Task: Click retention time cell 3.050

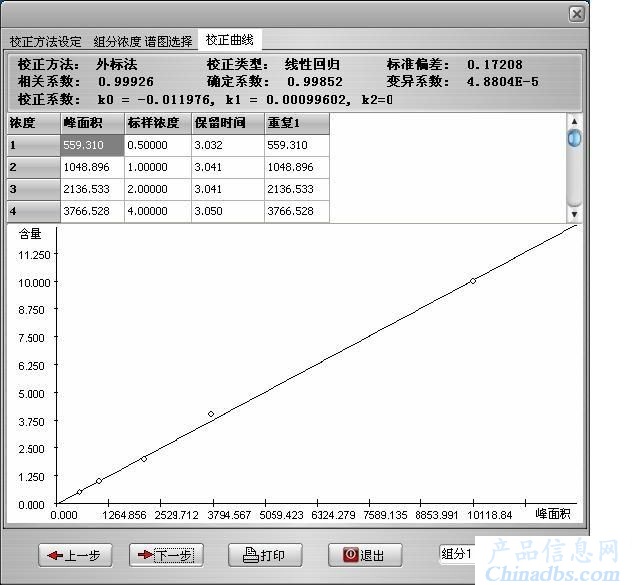Action: click(x=228, y=211)
